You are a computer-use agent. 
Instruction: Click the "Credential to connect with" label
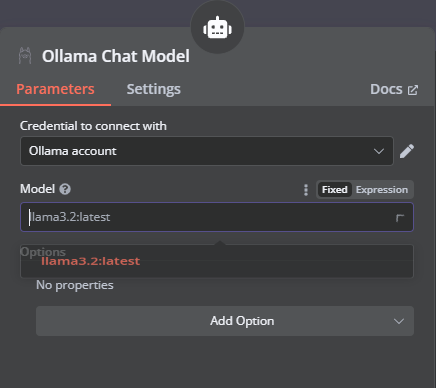pos(93,126)
